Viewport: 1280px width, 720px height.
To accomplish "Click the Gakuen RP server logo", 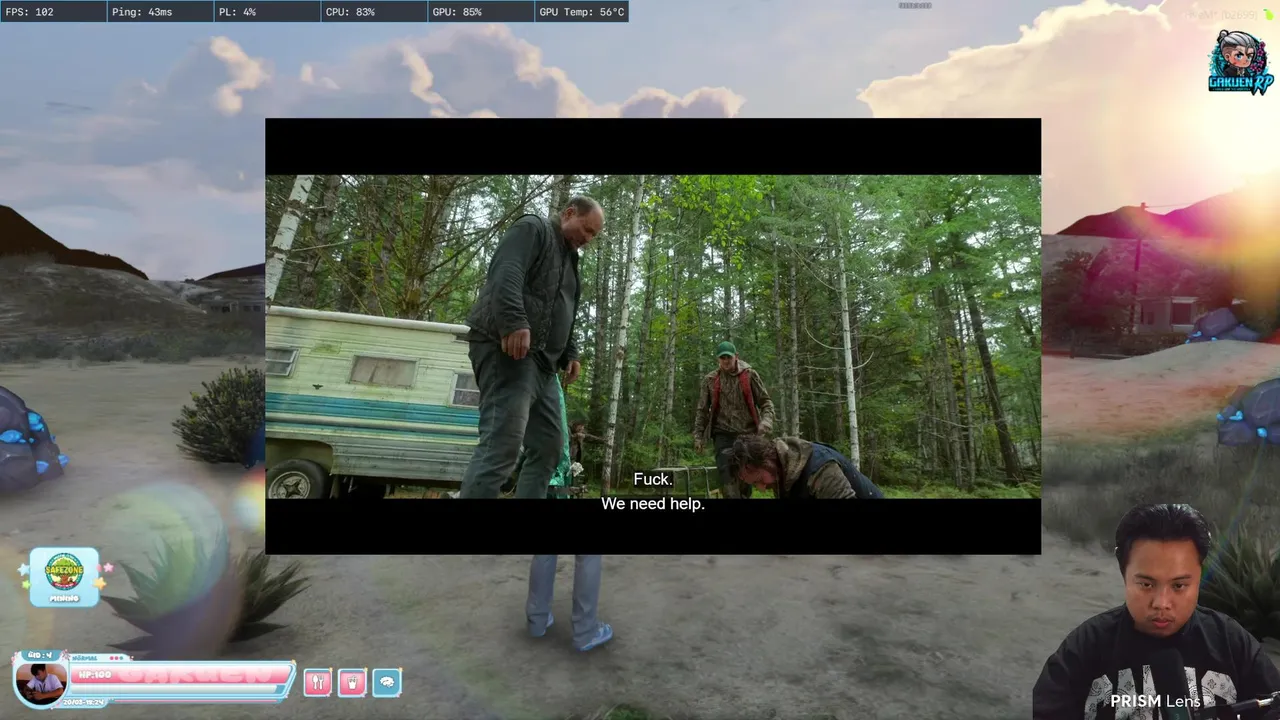I will click(x=1241, y=62).
